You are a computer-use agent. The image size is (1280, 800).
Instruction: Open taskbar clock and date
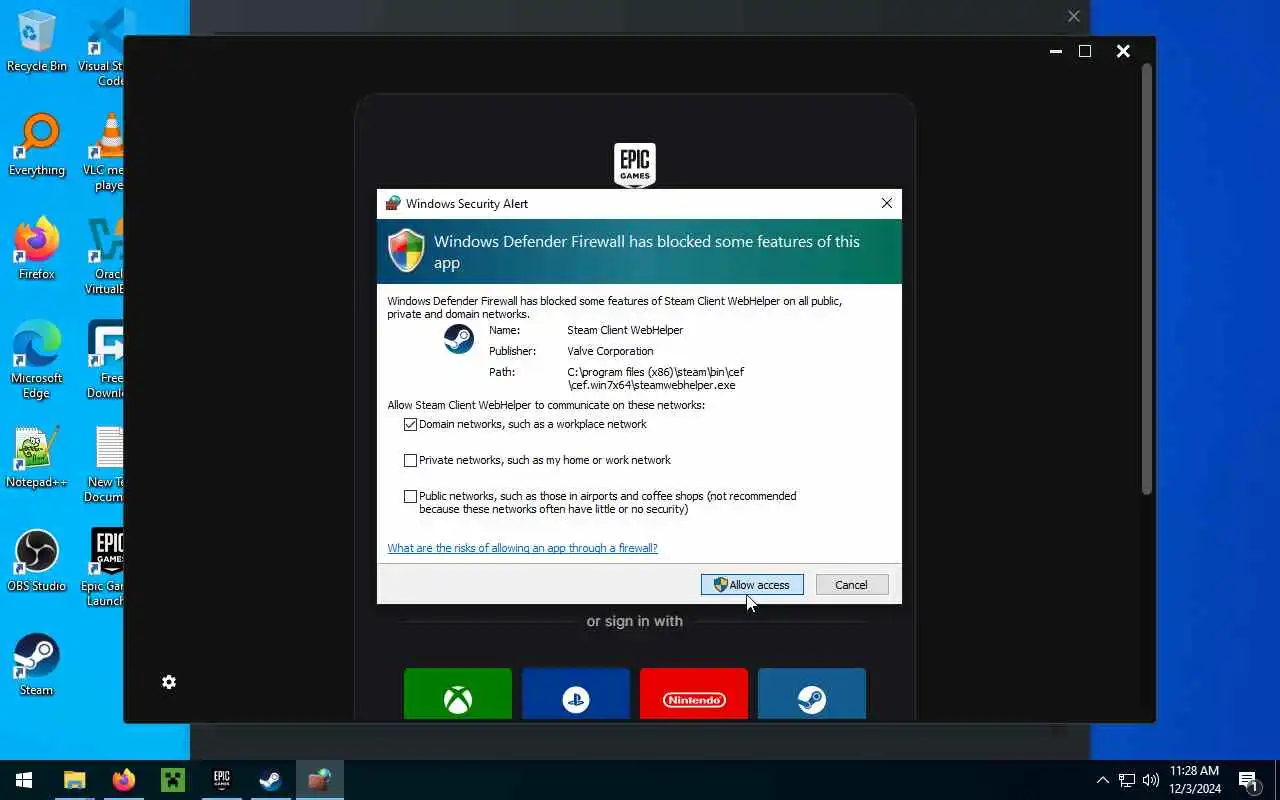1195,780
